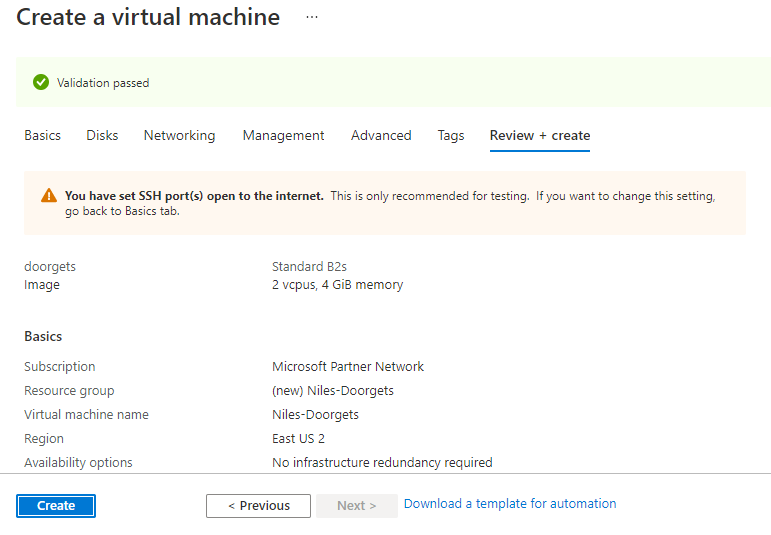Click the green Validation passed checkmark icon
The image size is (771, 535).
pos(41,83)
